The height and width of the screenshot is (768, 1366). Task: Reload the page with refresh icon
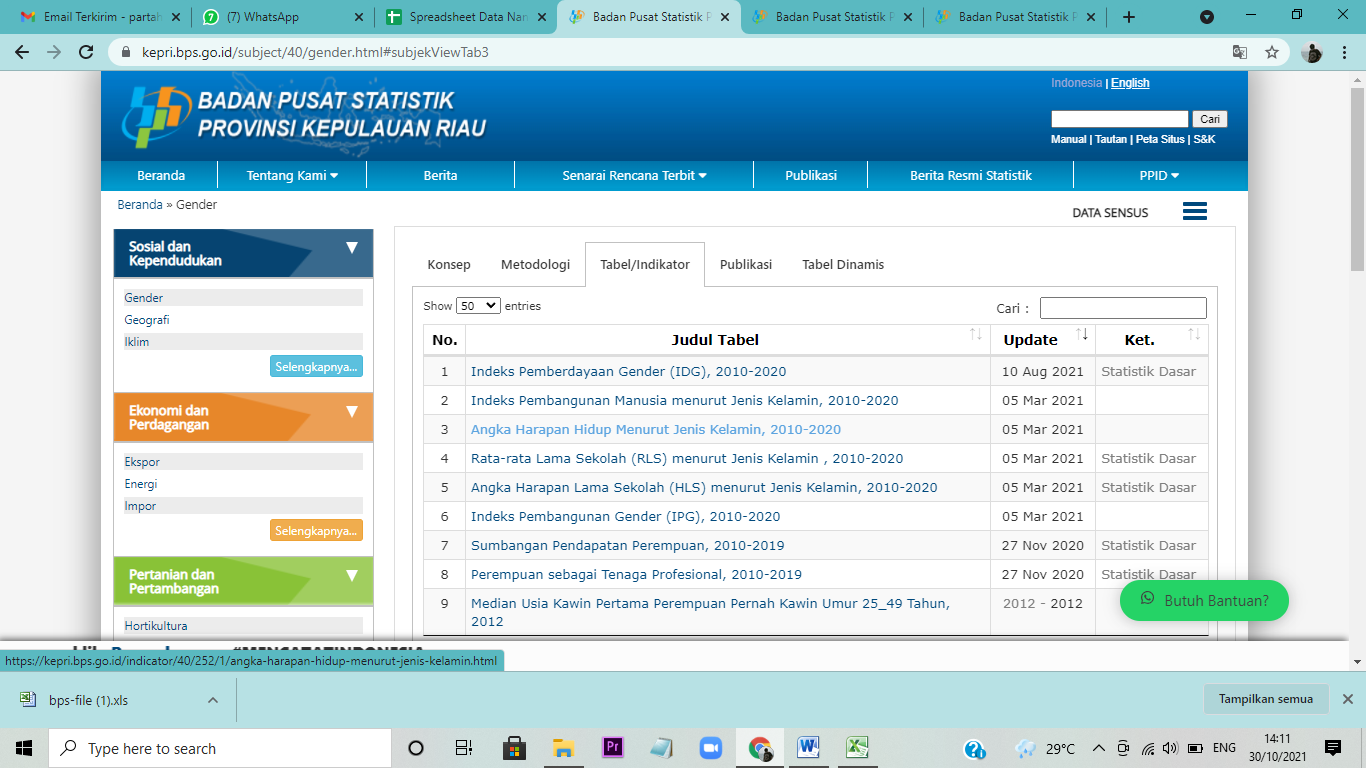tap(86, 52)
